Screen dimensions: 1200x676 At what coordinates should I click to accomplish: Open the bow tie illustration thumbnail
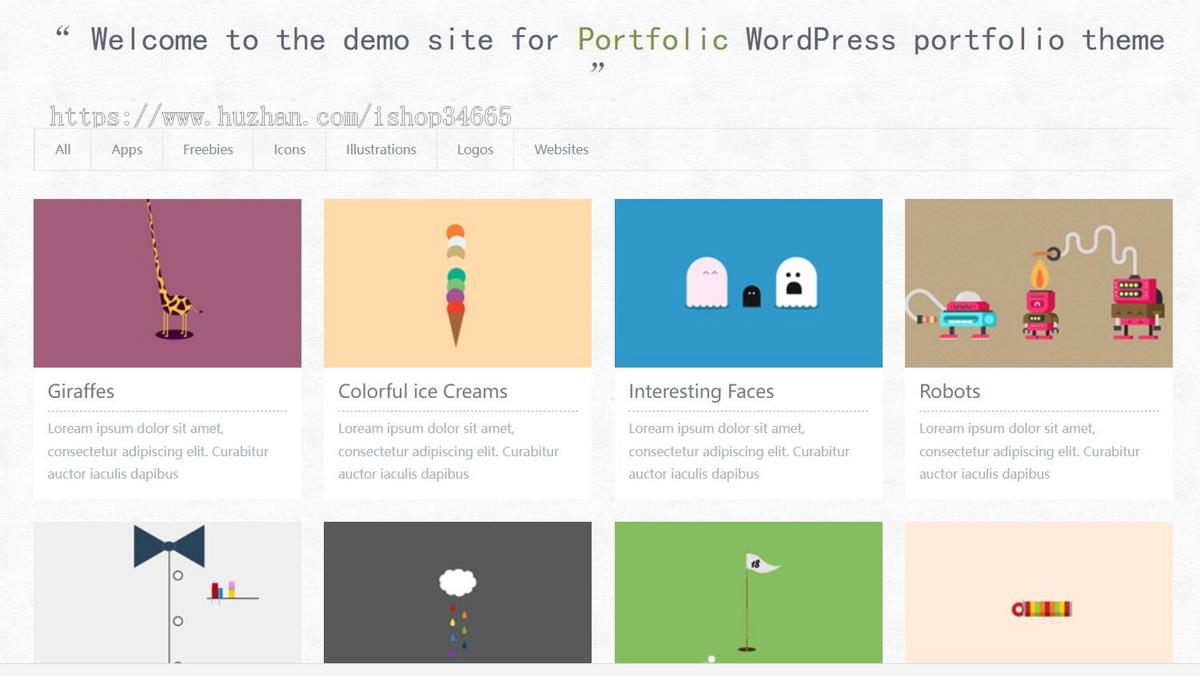(x=167, y=592)
